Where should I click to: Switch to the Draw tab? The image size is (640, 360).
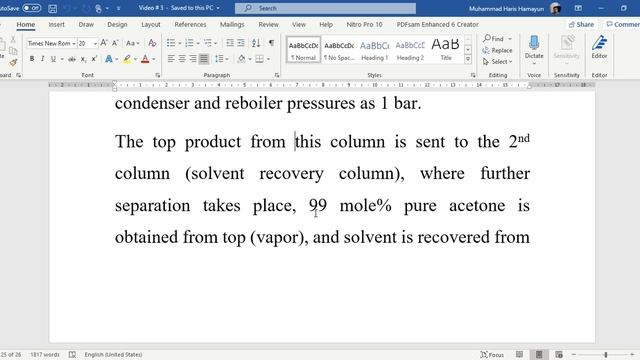pos(86,24)
